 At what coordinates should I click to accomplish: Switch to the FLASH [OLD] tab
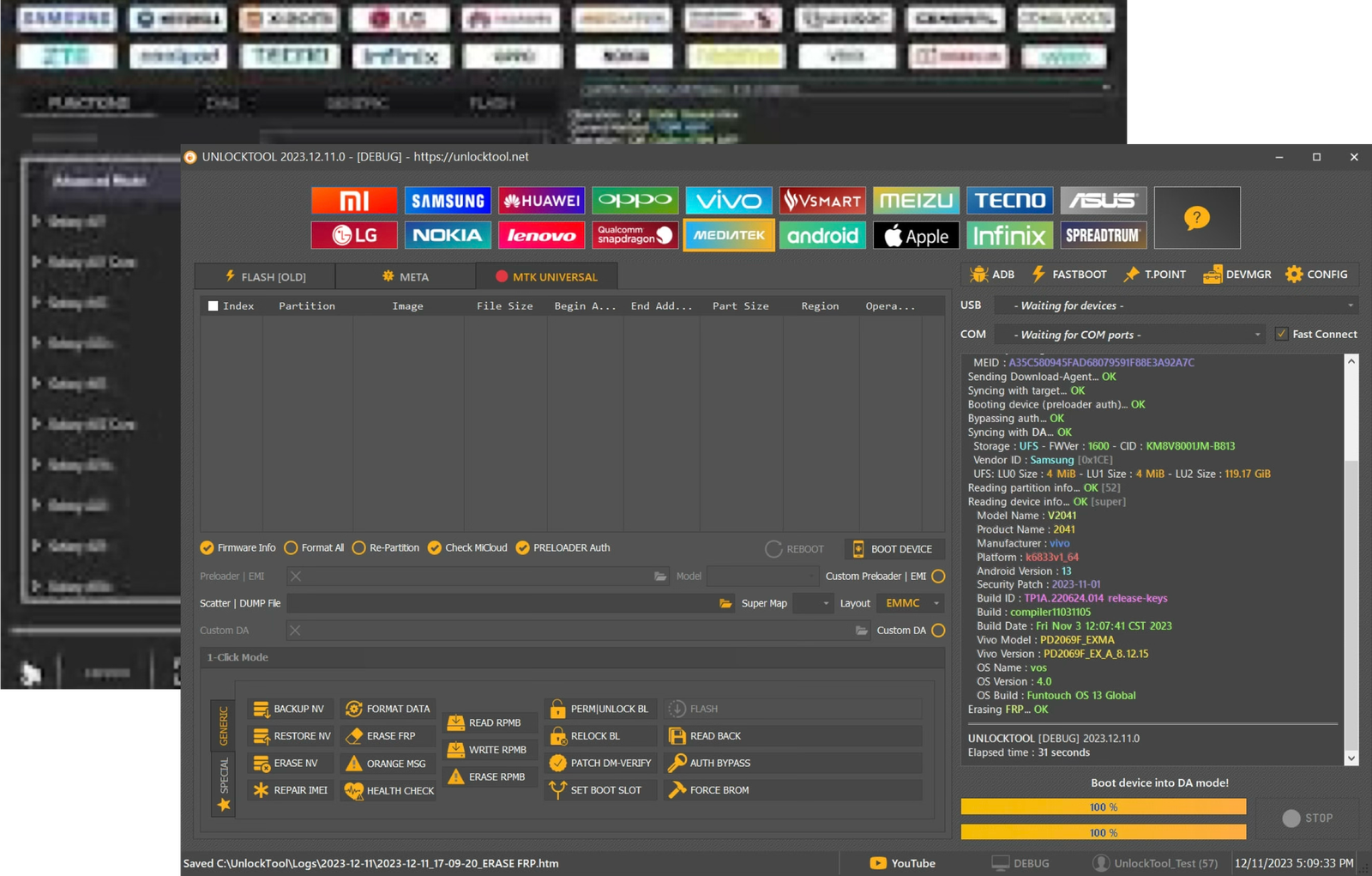click(265, 276)
